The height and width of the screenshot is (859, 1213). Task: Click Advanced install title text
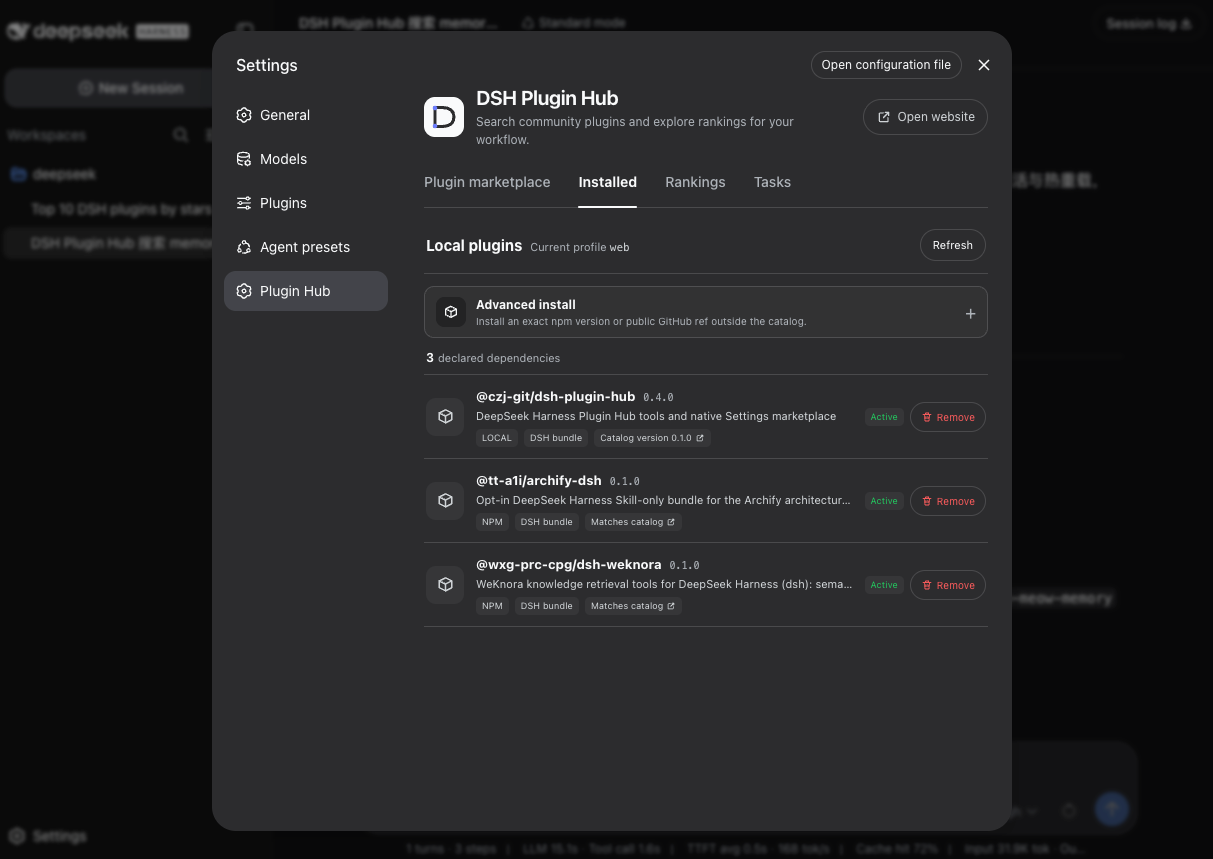pos(526,304)
